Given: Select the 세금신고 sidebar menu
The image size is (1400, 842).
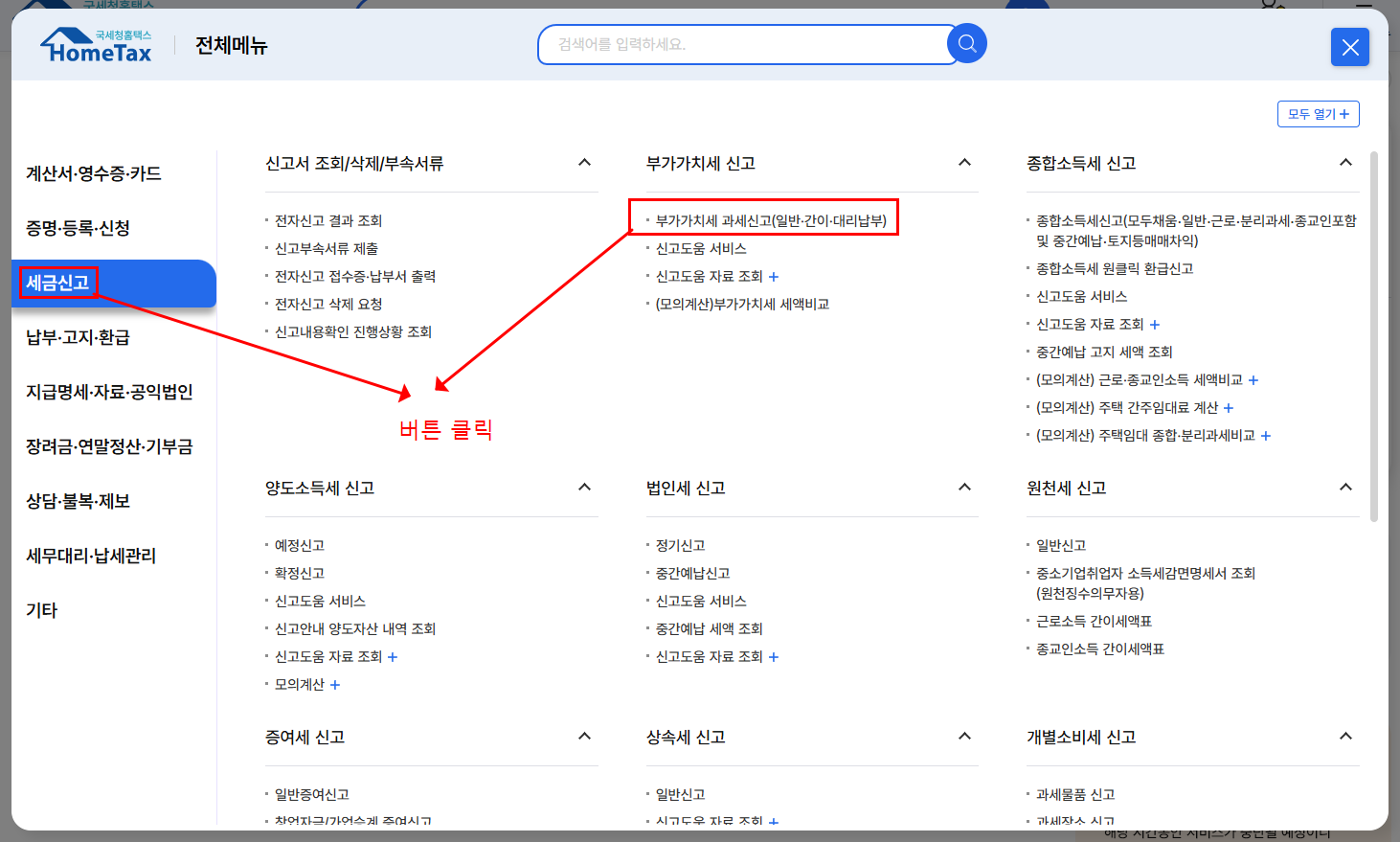Looking at the screenshot, I should coord(57,284).
